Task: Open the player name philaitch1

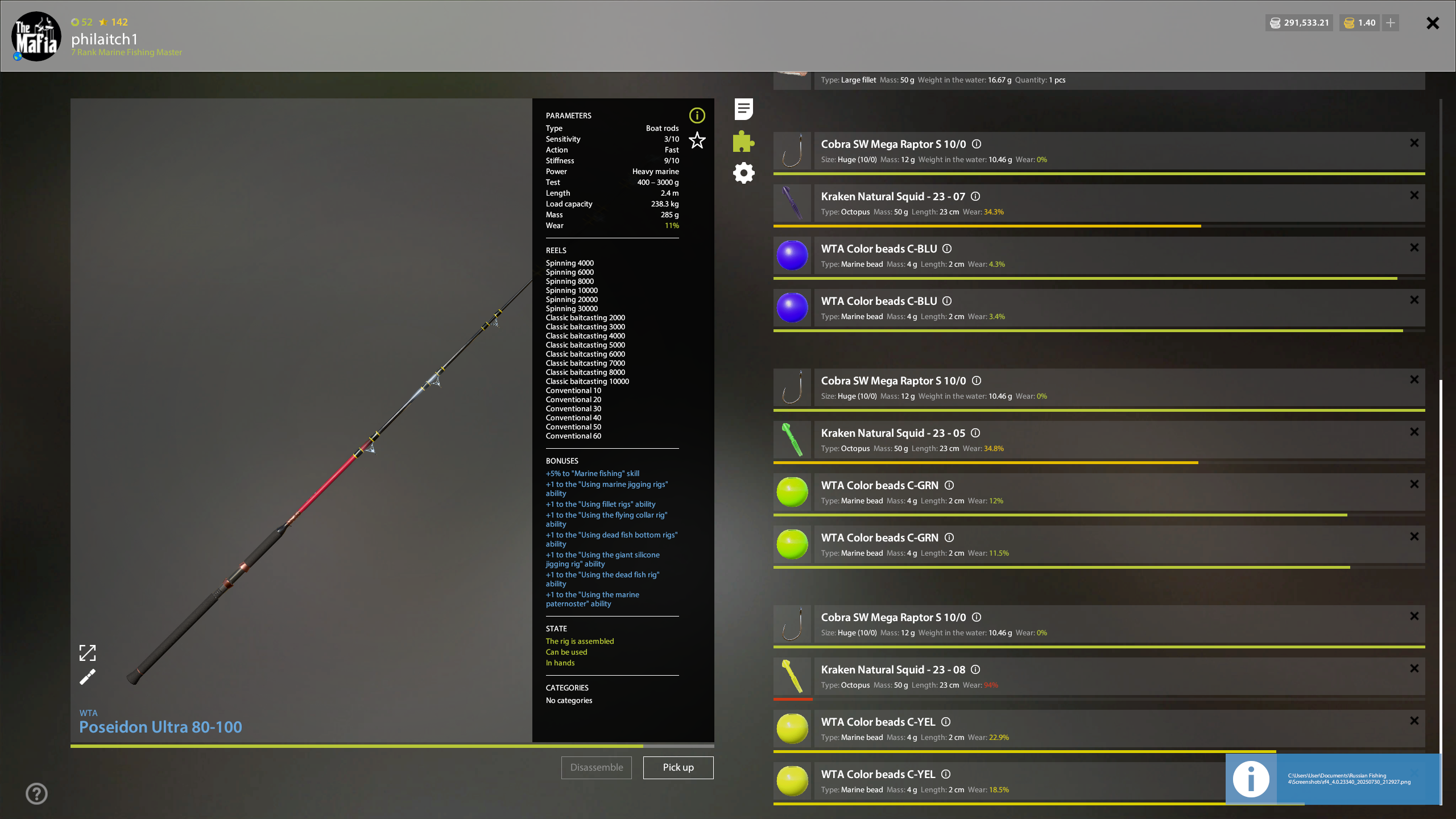Action: pos(105,39)
